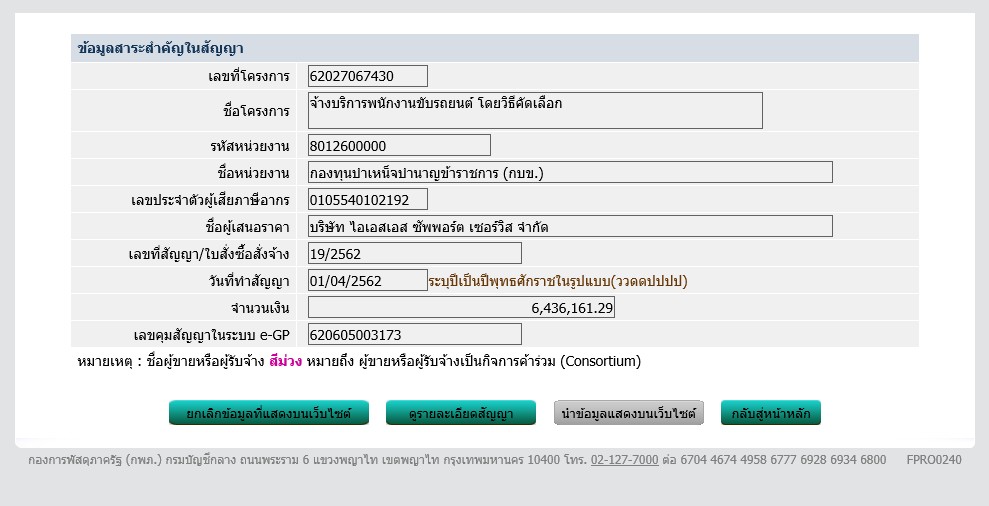Image resolution: width=989 pixels, height=506 pixels.
Task: Focus the เลขประจำตัวผู้เสียภาษีอากร field
Action: point(367,200)
